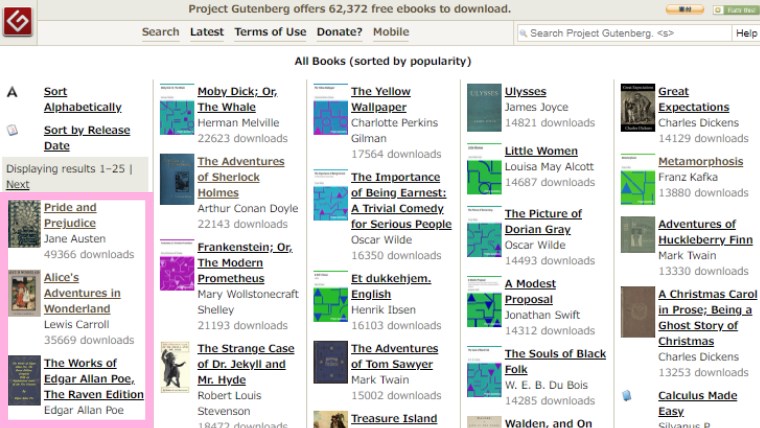Open the Picture of Dorian Gray cover thumbnail
This screenshot has width=760, height=428.
(x=484, y=232)
